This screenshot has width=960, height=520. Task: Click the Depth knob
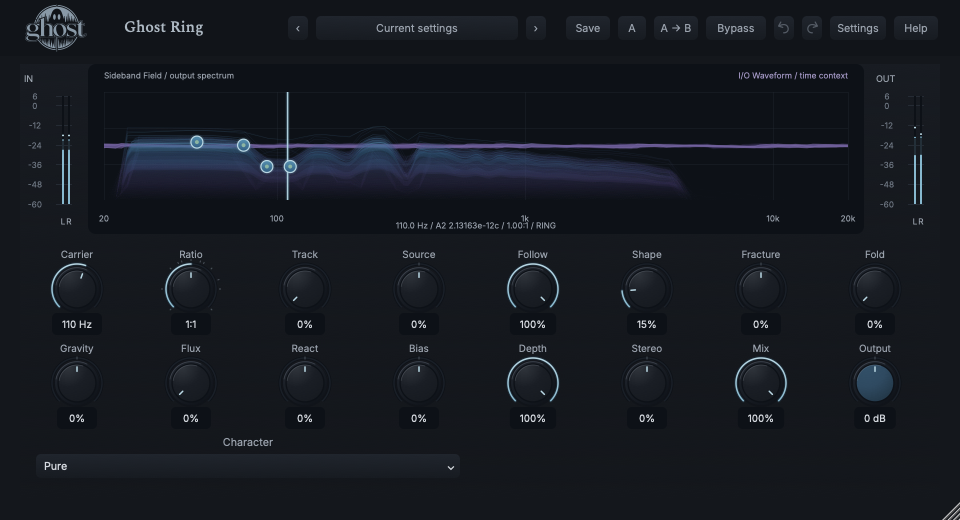pyautogui.click(x=533, y=383)
